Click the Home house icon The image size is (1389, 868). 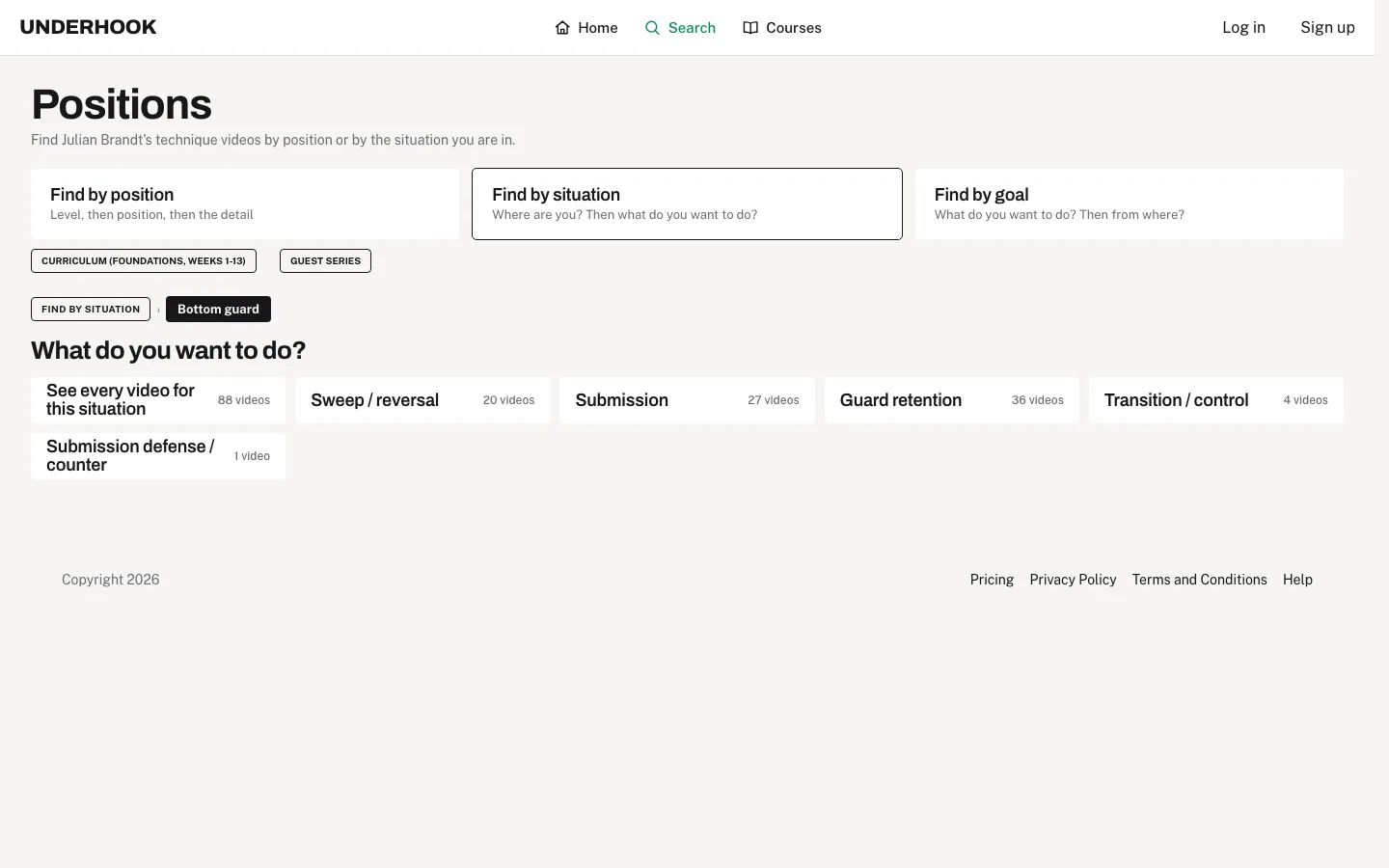pos(562,28)
